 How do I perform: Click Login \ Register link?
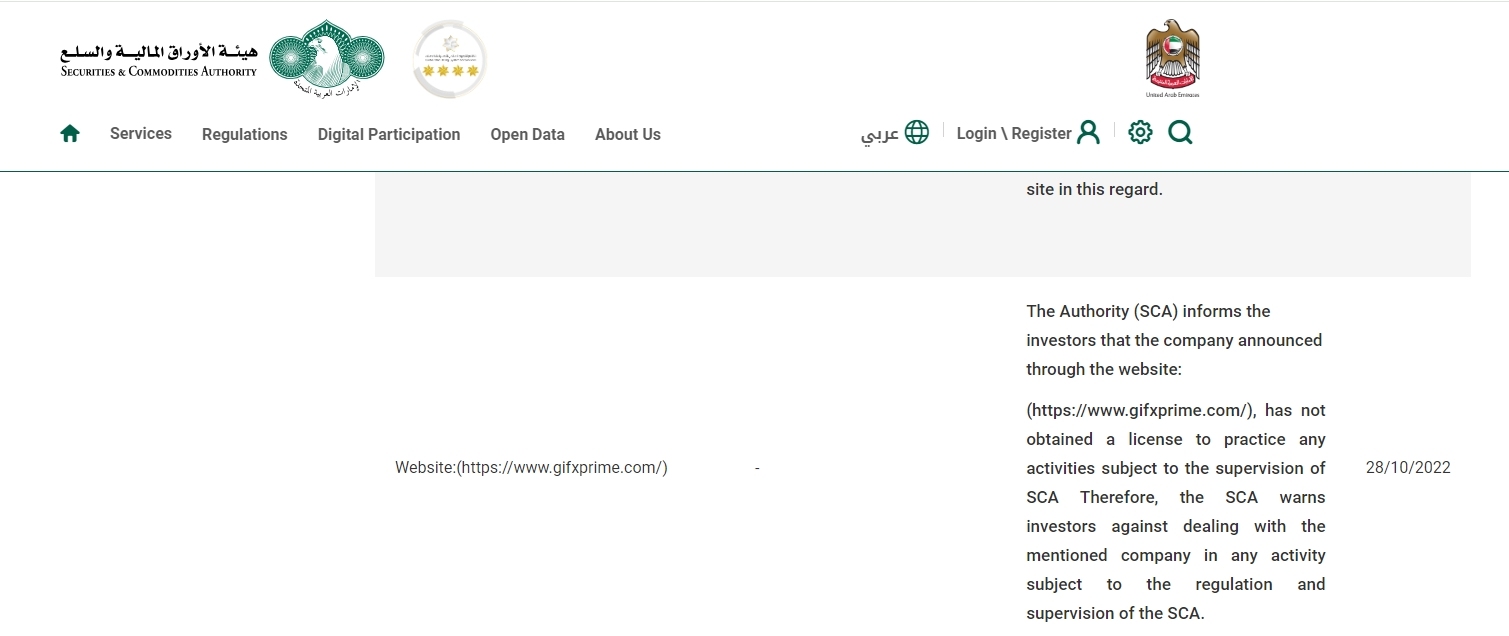[1014, 133]
